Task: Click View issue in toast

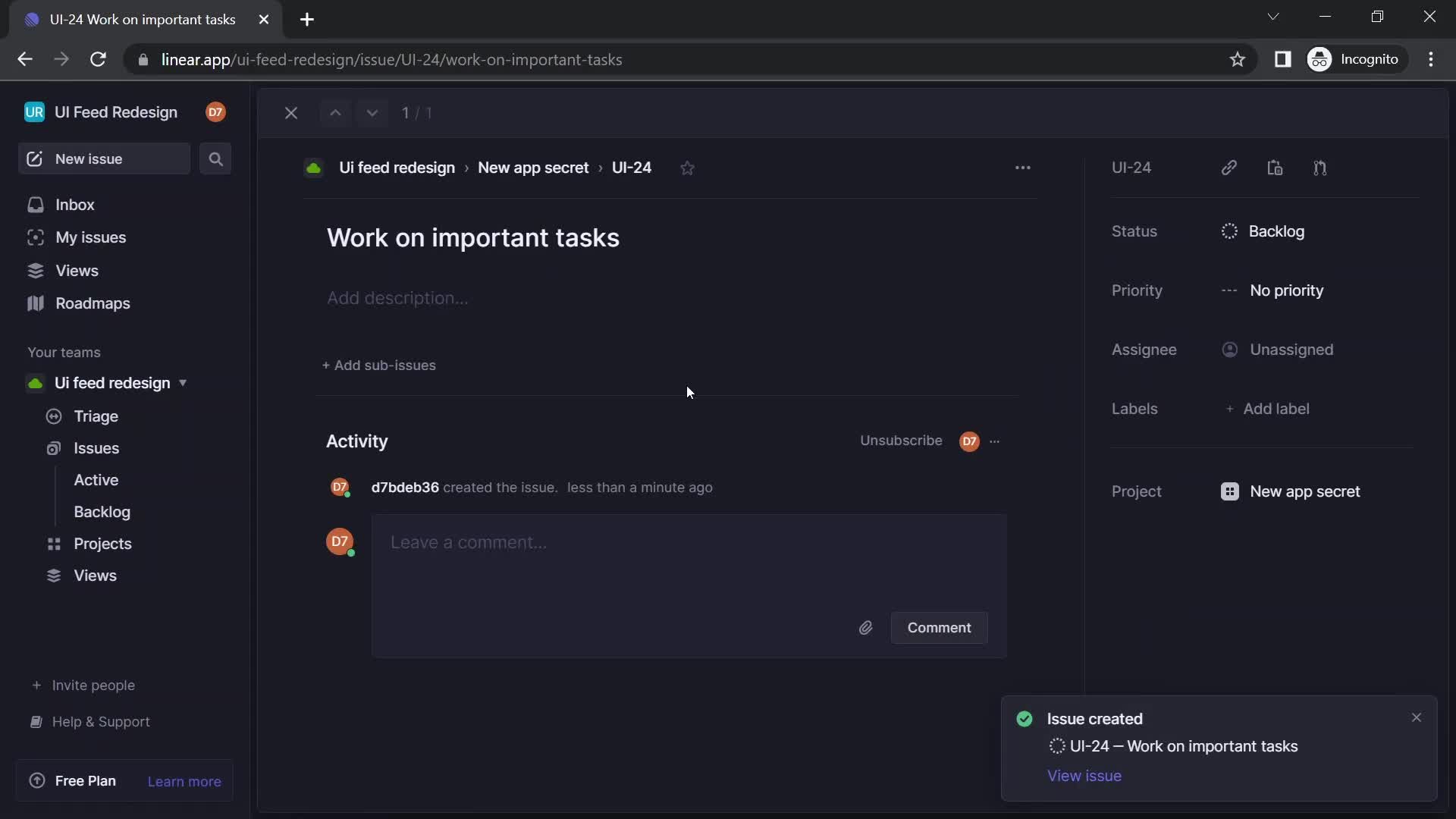Action: click(1084, 776)
